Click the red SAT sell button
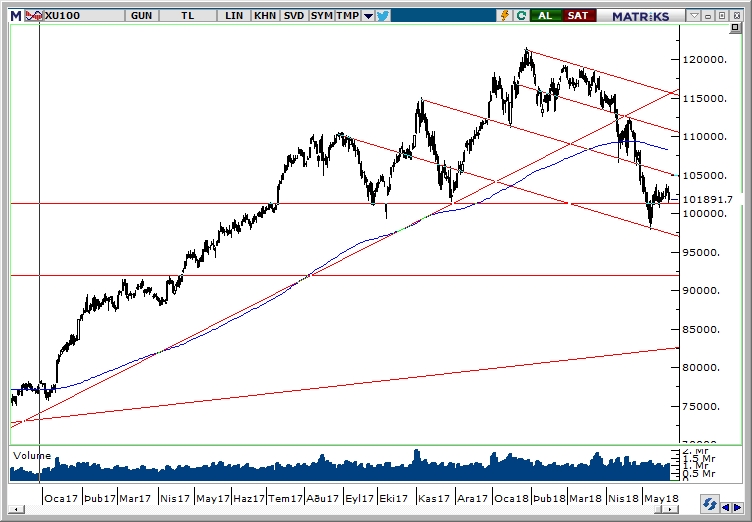The width and height of the screenshot is (752, 522). [x=578, y=16]
